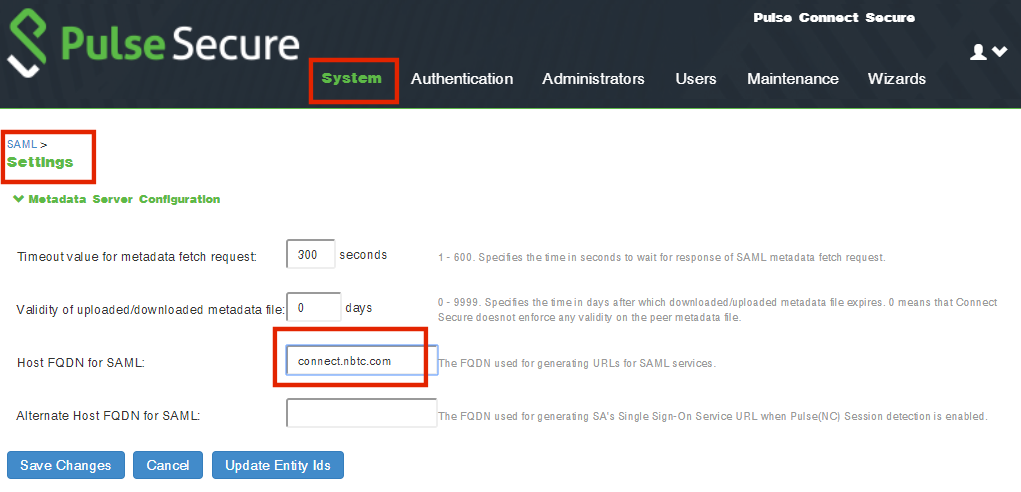Click the '1 - 600' timeout help text
Image resolution: width=1021 pixels, height=492 pixels.
click(662, 257)
